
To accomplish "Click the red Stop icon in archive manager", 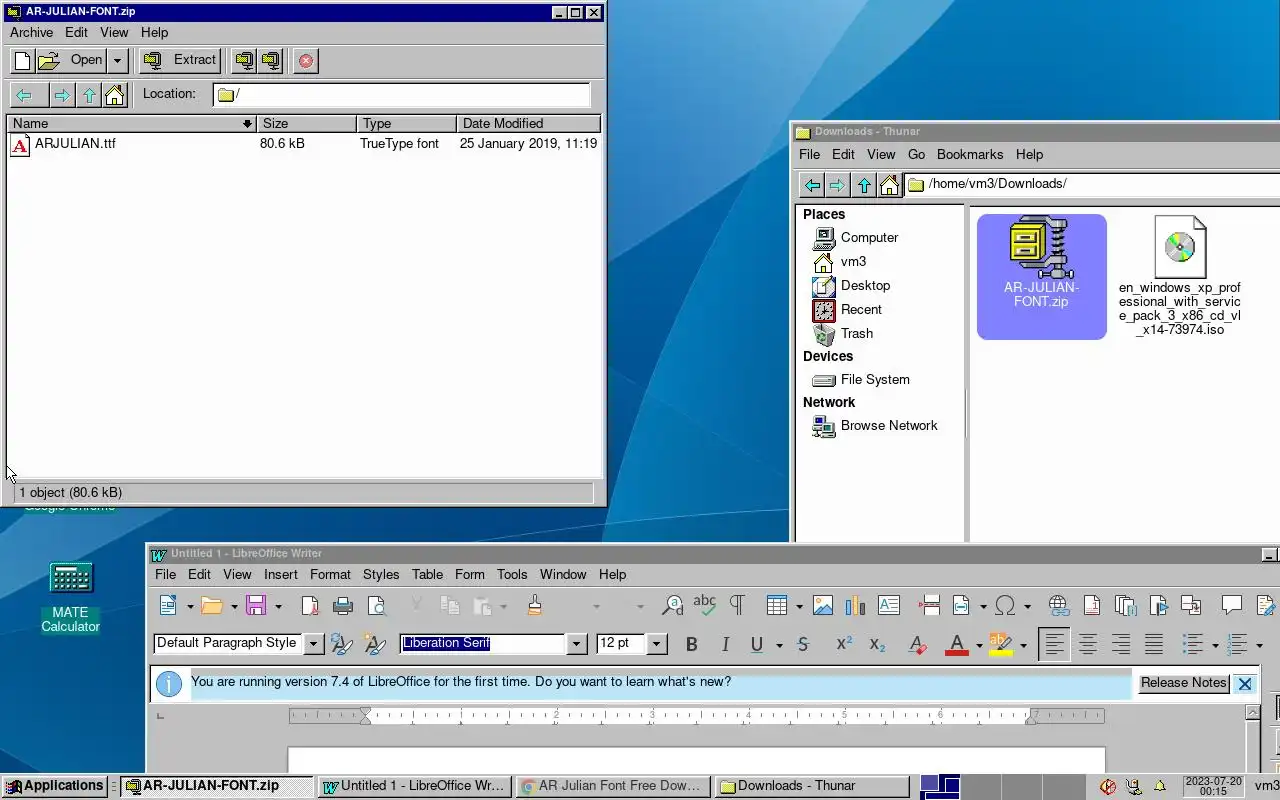I will tap(306, 61).
